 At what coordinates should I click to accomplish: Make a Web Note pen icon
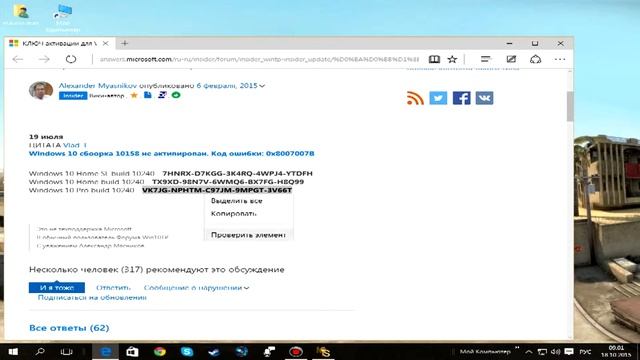pyautogui.click(x=511, y=59)
